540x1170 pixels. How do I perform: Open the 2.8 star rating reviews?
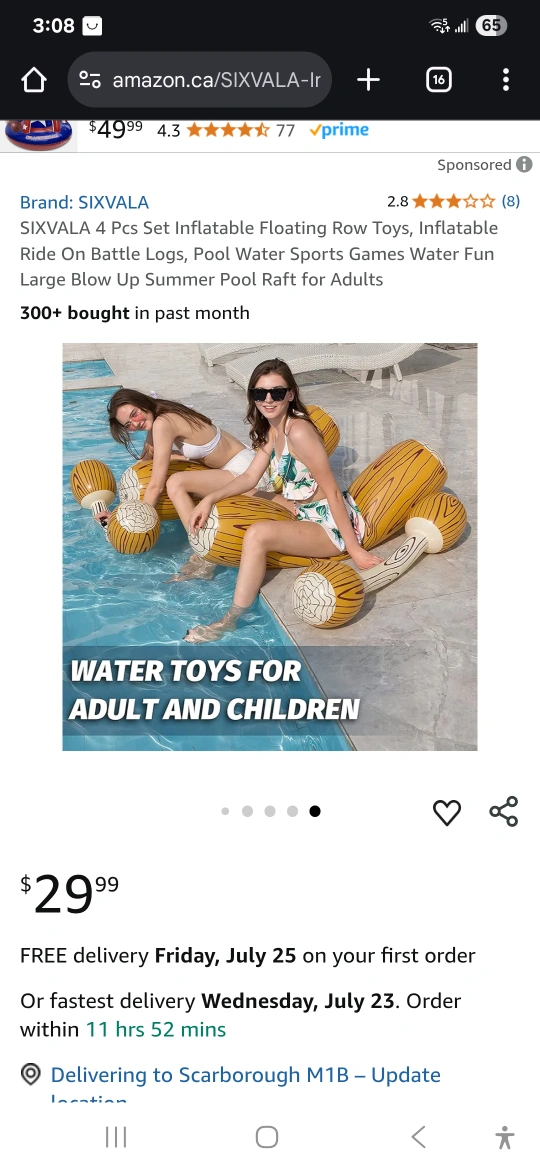click(453, 201)
